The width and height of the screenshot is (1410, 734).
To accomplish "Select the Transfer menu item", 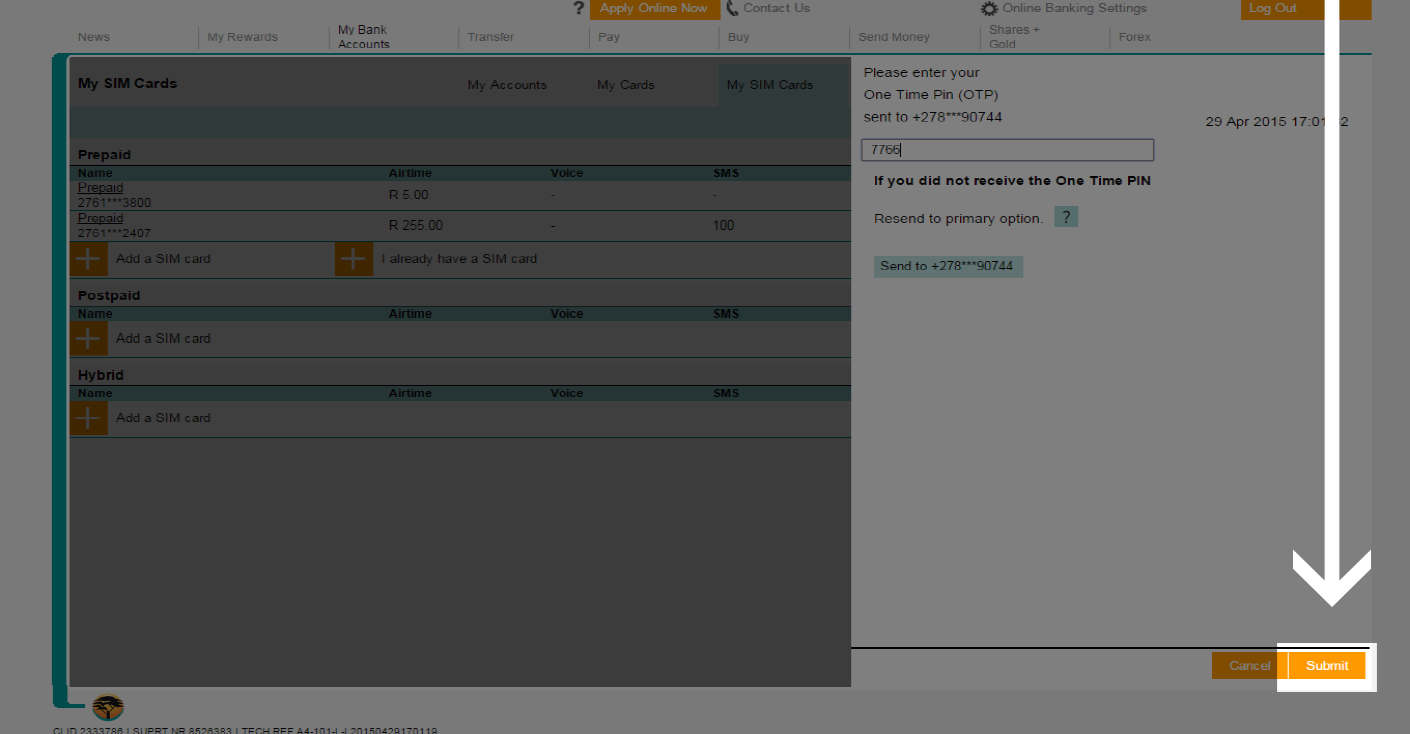I will (490, 37).
